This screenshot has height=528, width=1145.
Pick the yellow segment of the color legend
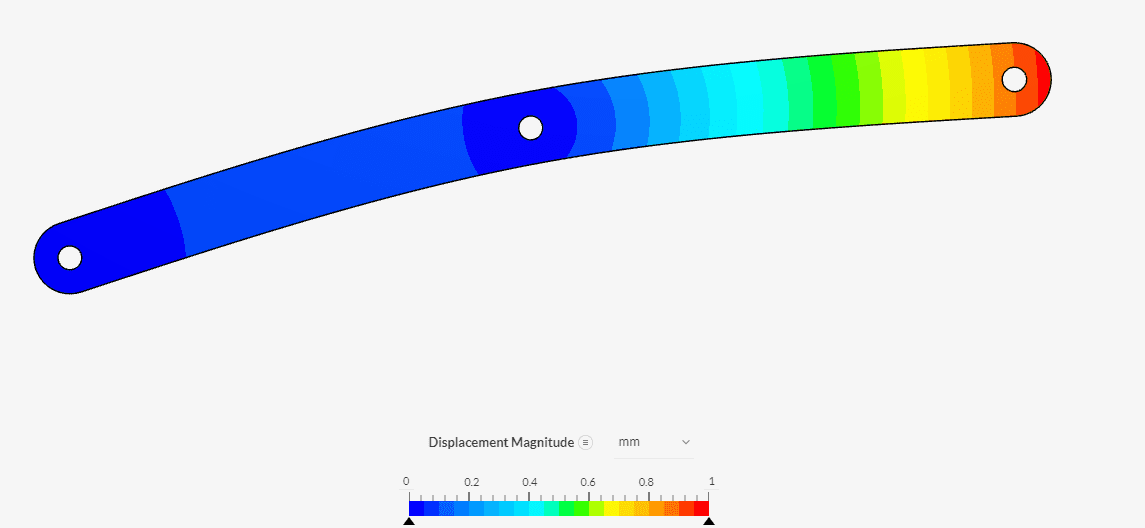coord(611,508)
